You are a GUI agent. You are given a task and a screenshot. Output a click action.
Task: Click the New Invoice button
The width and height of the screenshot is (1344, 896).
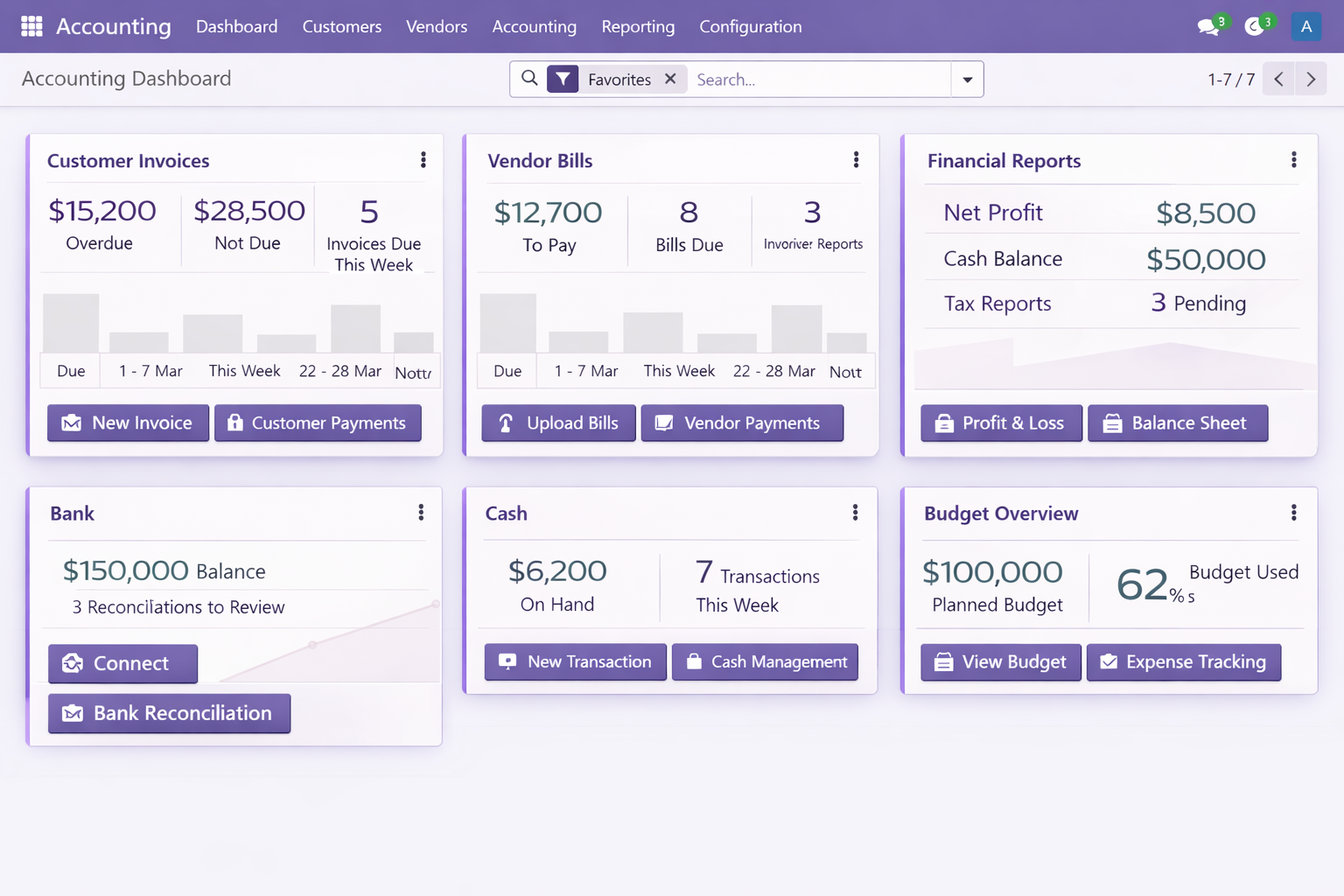[x=128, y=423]
